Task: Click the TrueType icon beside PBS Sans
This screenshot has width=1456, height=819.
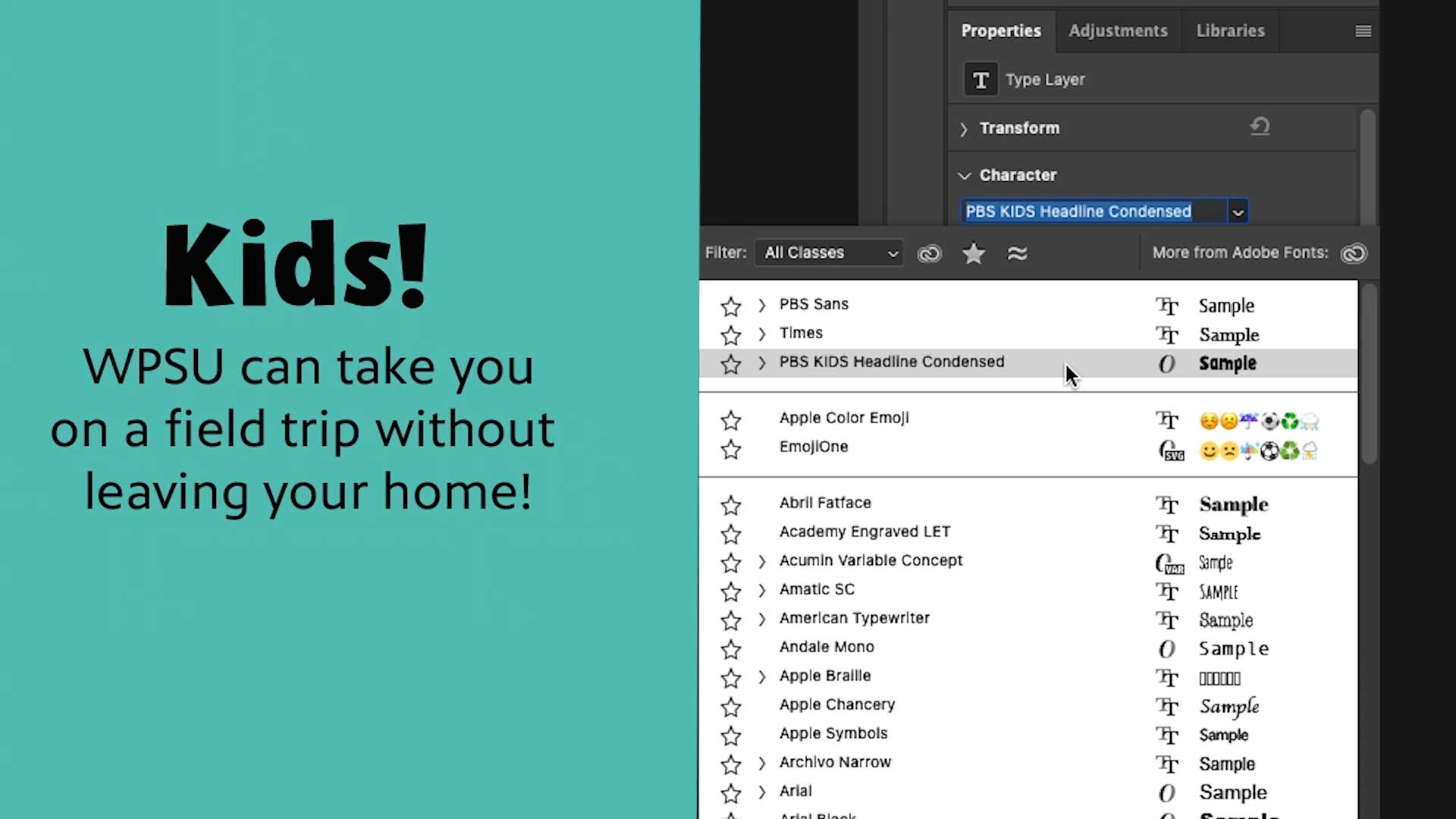Action: [1167, 306]
